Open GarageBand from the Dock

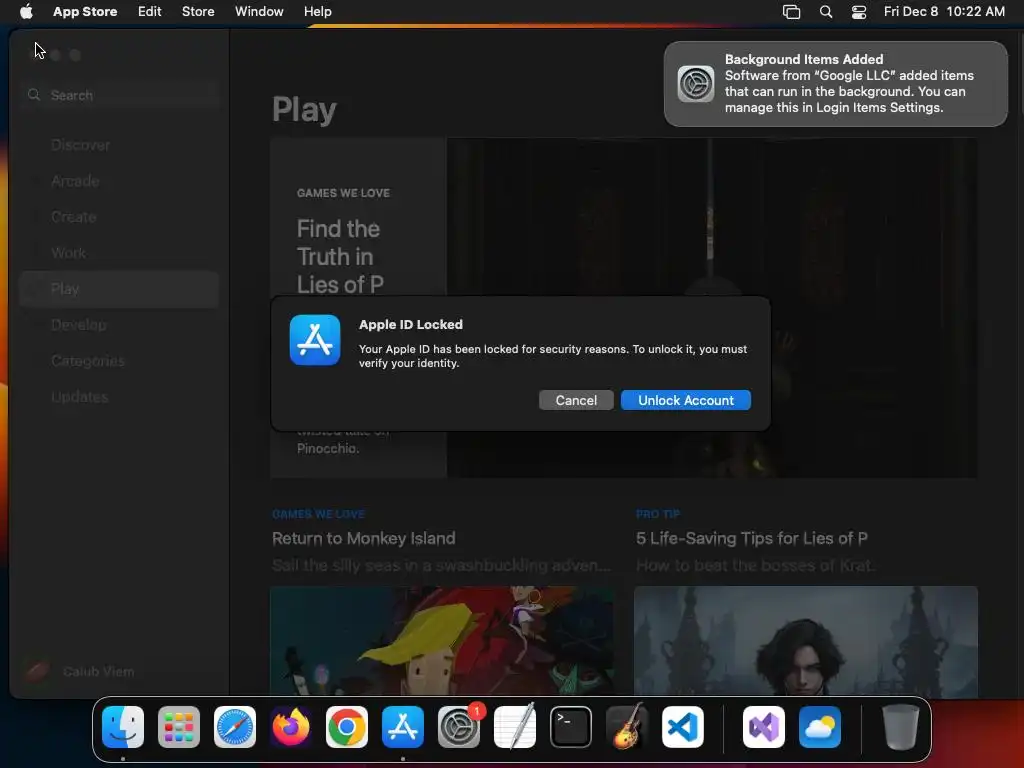point(627,727)
